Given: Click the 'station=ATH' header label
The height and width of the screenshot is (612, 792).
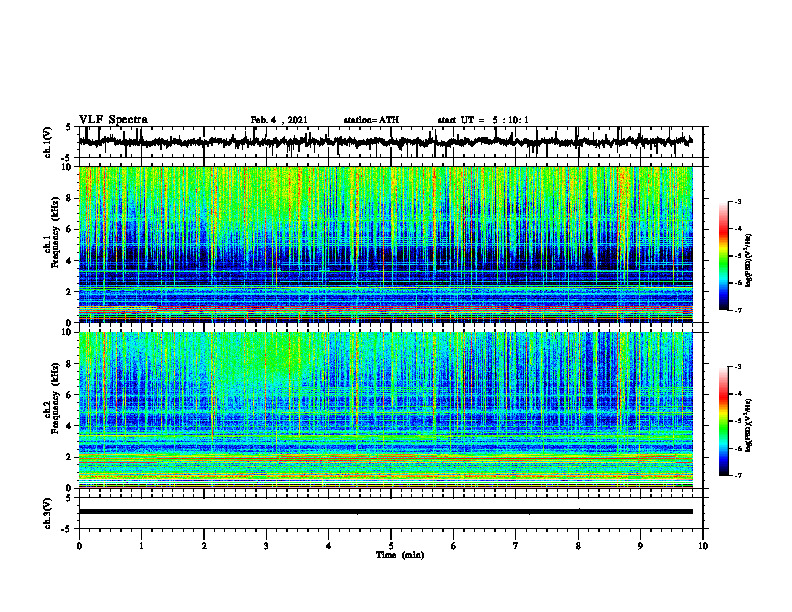Looking at the screenshot, I should pos(371,120).
